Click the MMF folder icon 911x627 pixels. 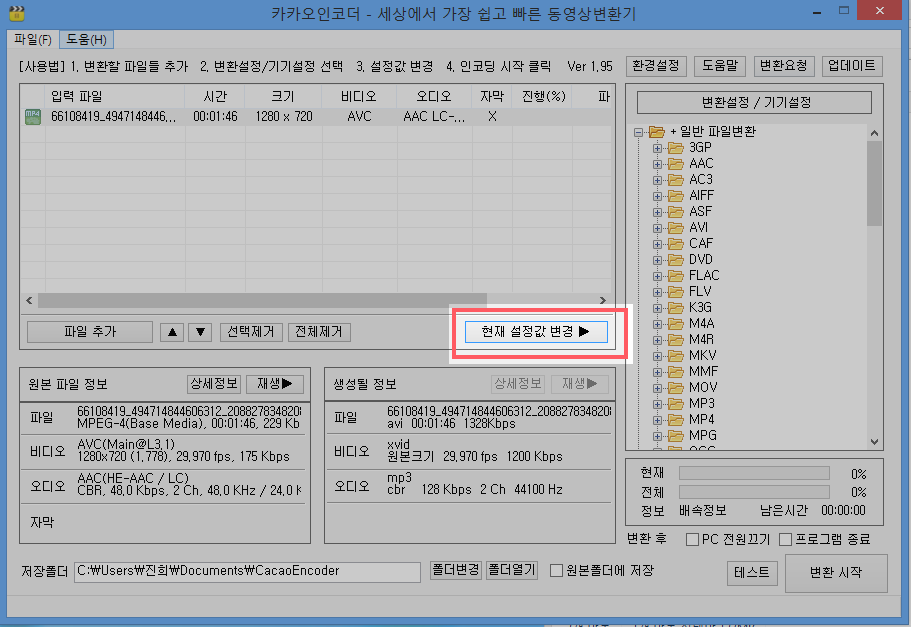coord(675,371)
